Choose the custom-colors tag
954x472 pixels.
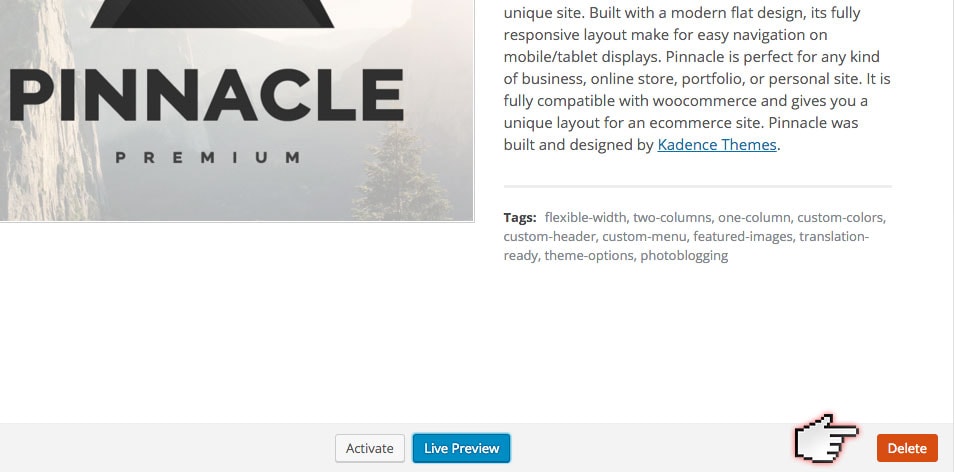click(842, 217)
